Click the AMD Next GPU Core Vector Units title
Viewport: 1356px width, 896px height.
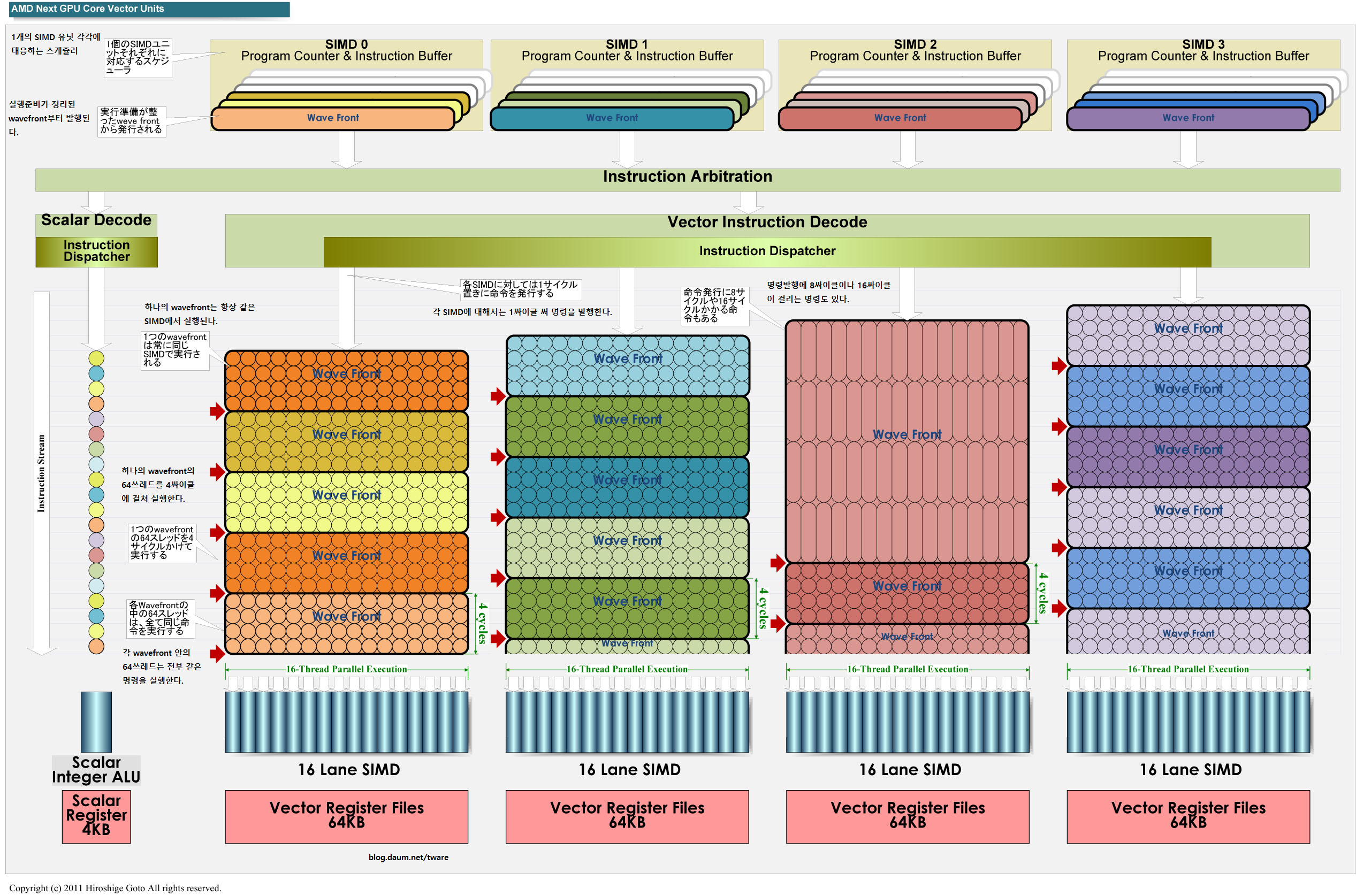click(87, 9)
